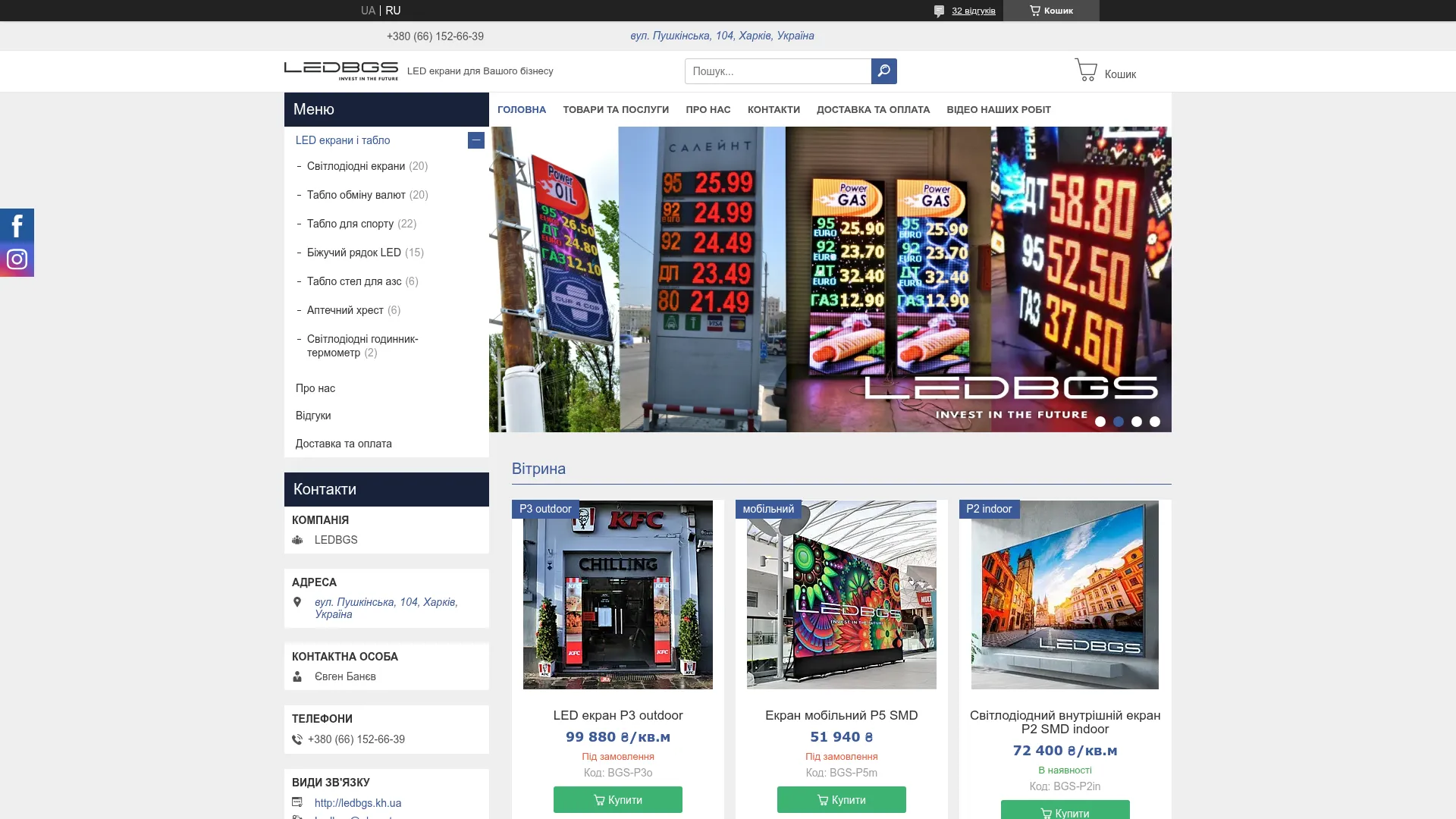Select the fourth slider dot

pyautogui.click(x=1155, y=422)
